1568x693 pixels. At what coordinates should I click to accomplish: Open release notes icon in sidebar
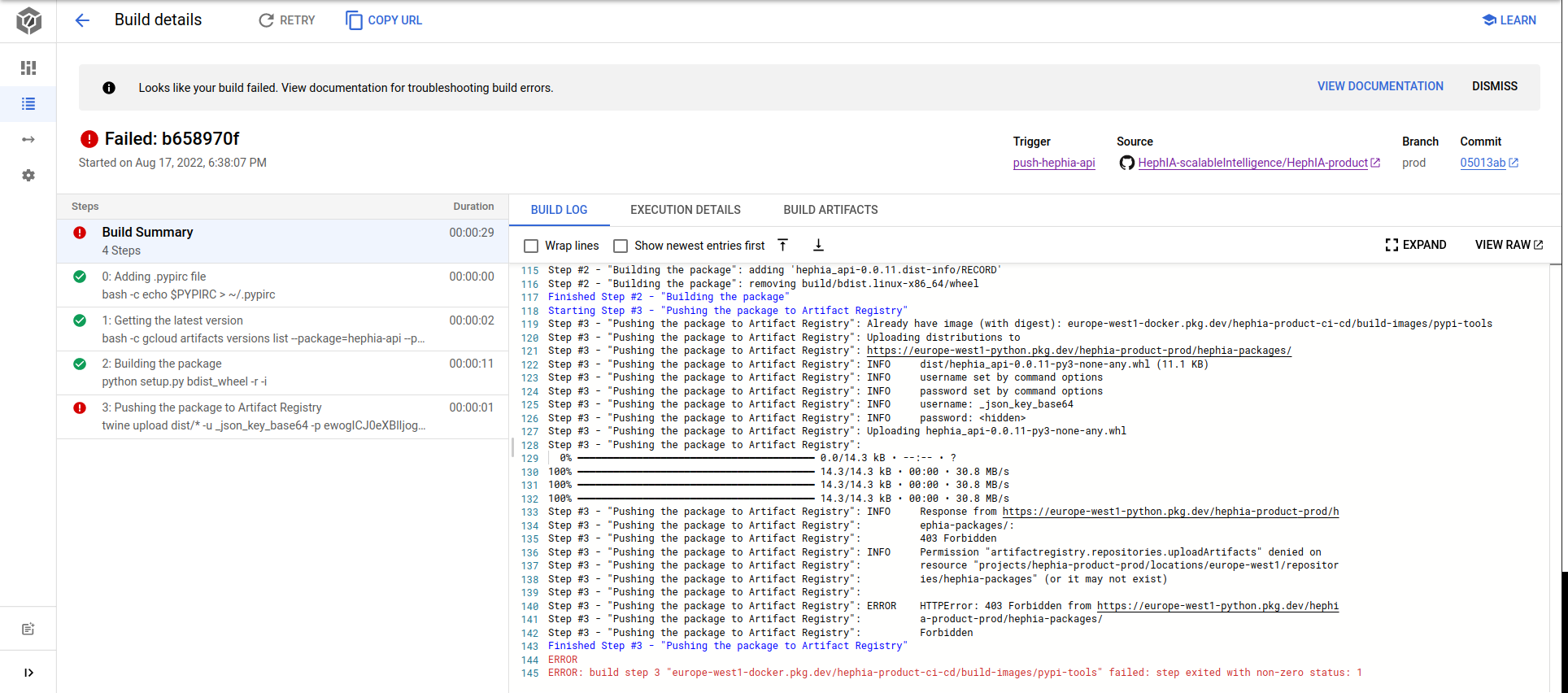[x=28, y=629]
